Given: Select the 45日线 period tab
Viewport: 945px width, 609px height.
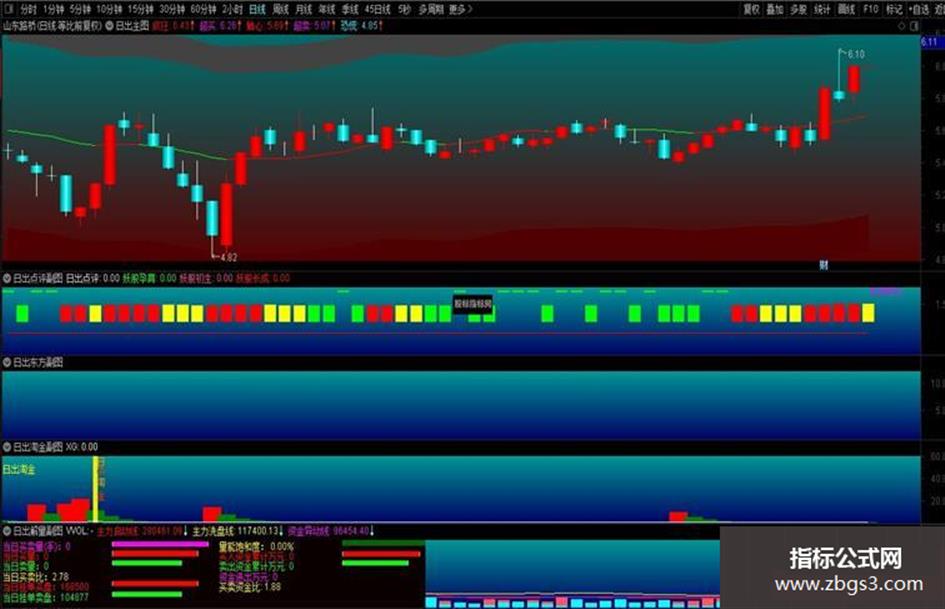Looking at the screenshot, I should [x=377, y=9].
